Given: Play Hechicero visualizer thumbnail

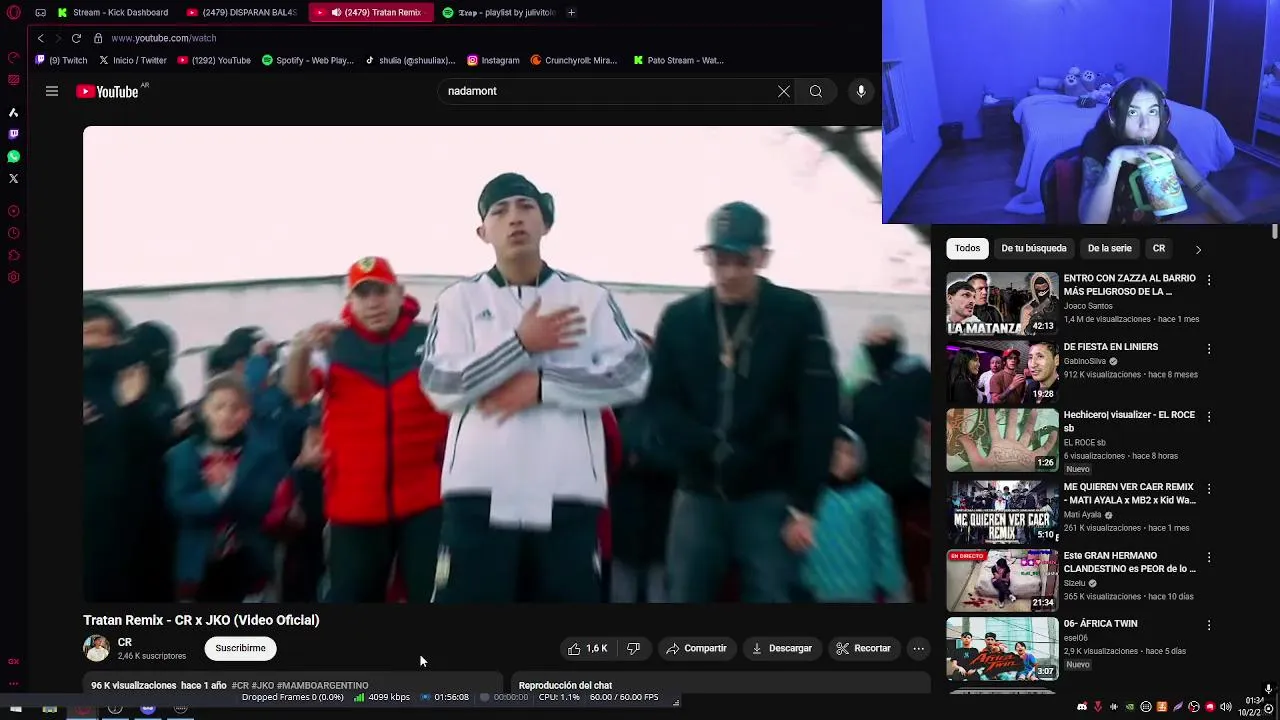Looking at the screenshot, I should point(1002,440).
